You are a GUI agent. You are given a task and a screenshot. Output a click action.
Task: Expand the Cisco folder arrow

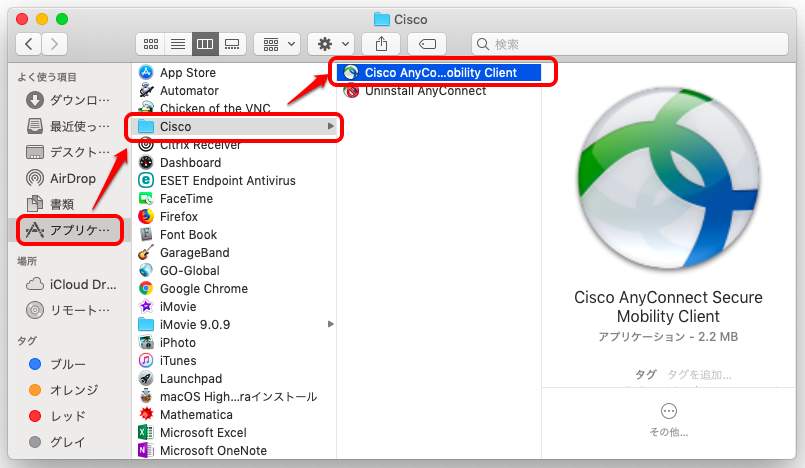point(331,126)
